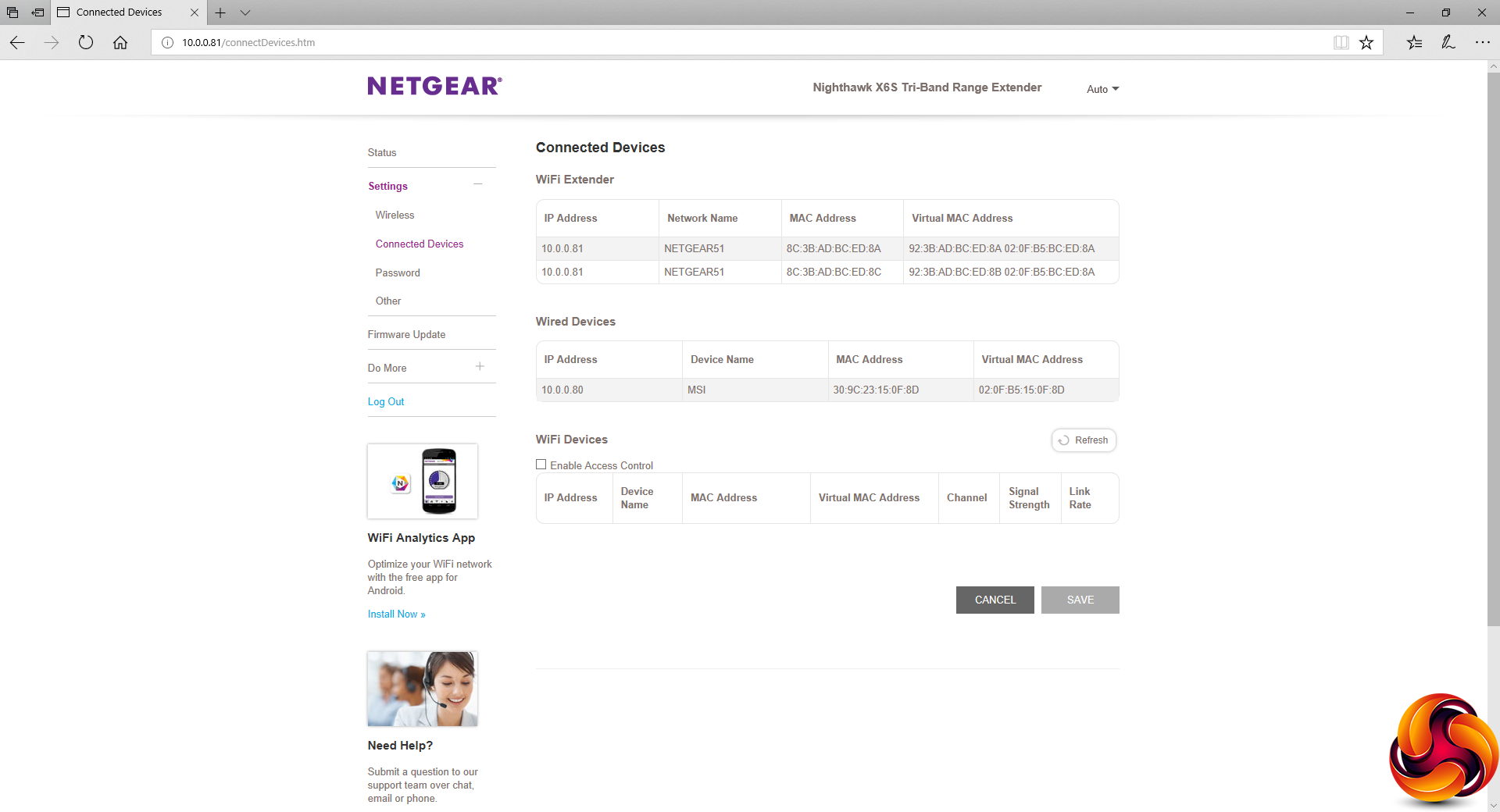Open Firmware Update page
Screen dimensions: 1500x812
pos(406,334)
